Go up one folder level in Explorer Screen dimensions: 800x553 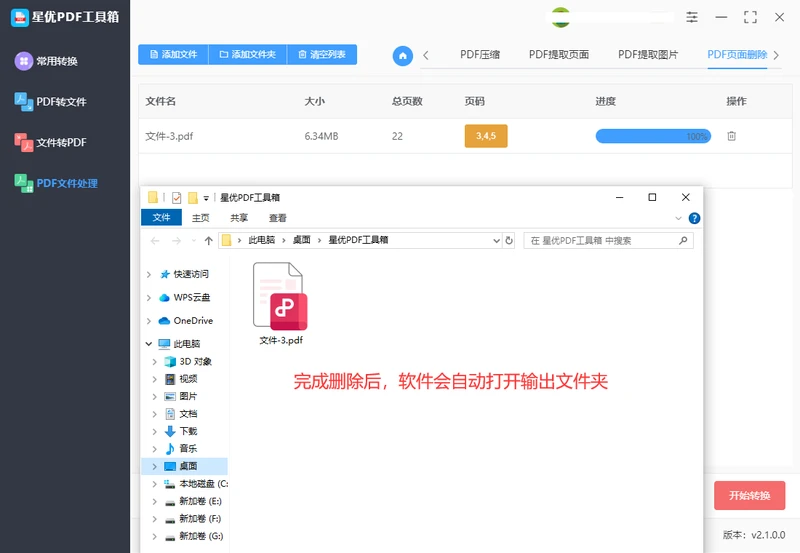(x=208, y=241)
